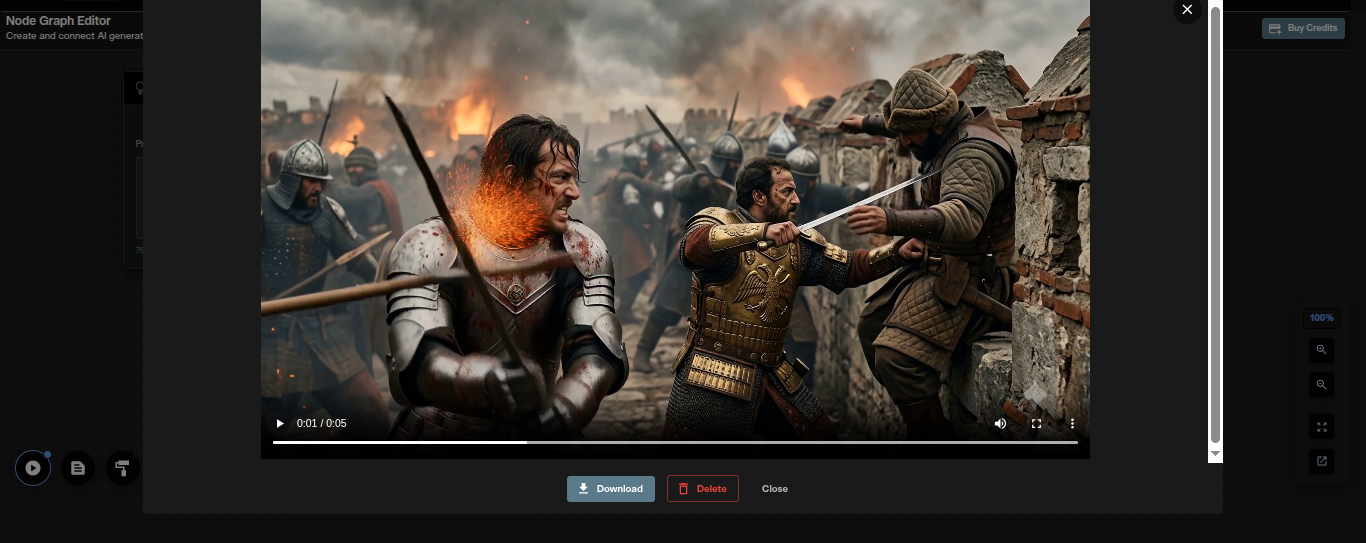Mute the video using the speaker icon
Viewport: 1366px width, 543px height.
(1000, 423)
